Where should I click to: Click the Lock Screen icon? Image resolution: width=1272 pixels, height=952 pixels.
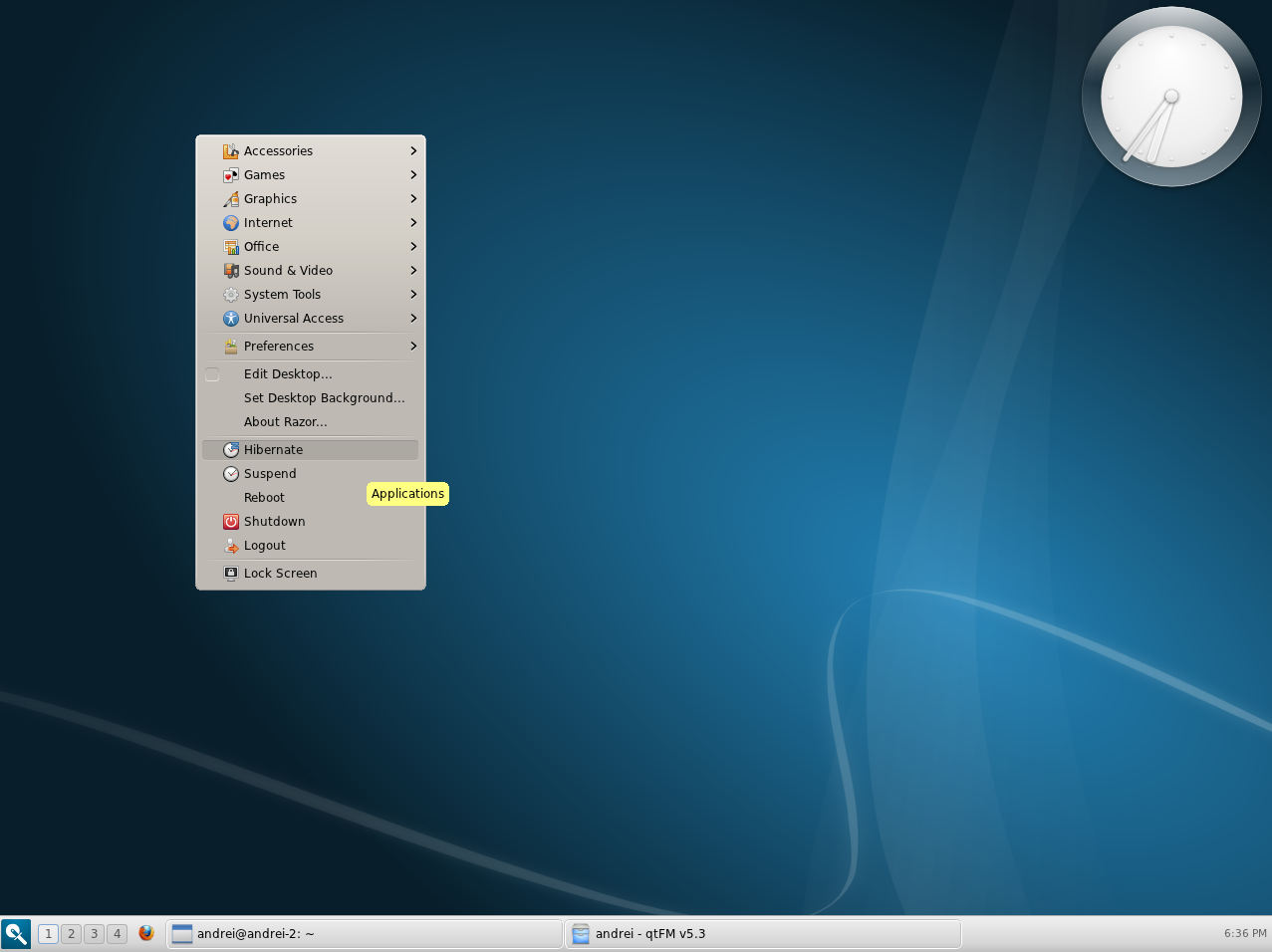point(231,574)
